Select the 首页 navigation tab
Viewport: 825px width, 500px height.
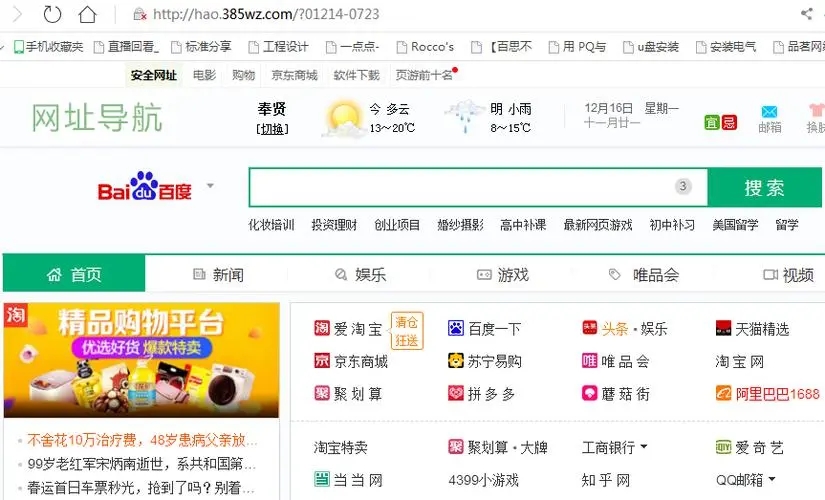coord(74,274)
